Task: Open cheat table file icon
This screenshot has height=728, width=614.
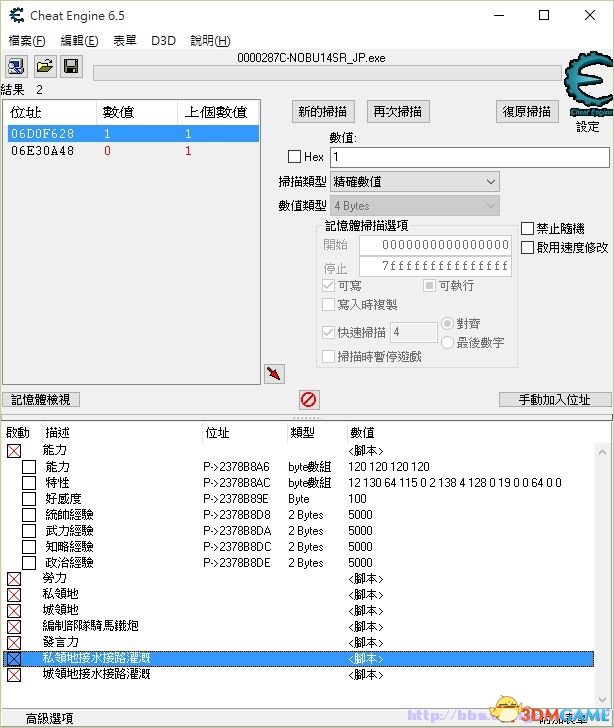Action: [x=45, y=66]
